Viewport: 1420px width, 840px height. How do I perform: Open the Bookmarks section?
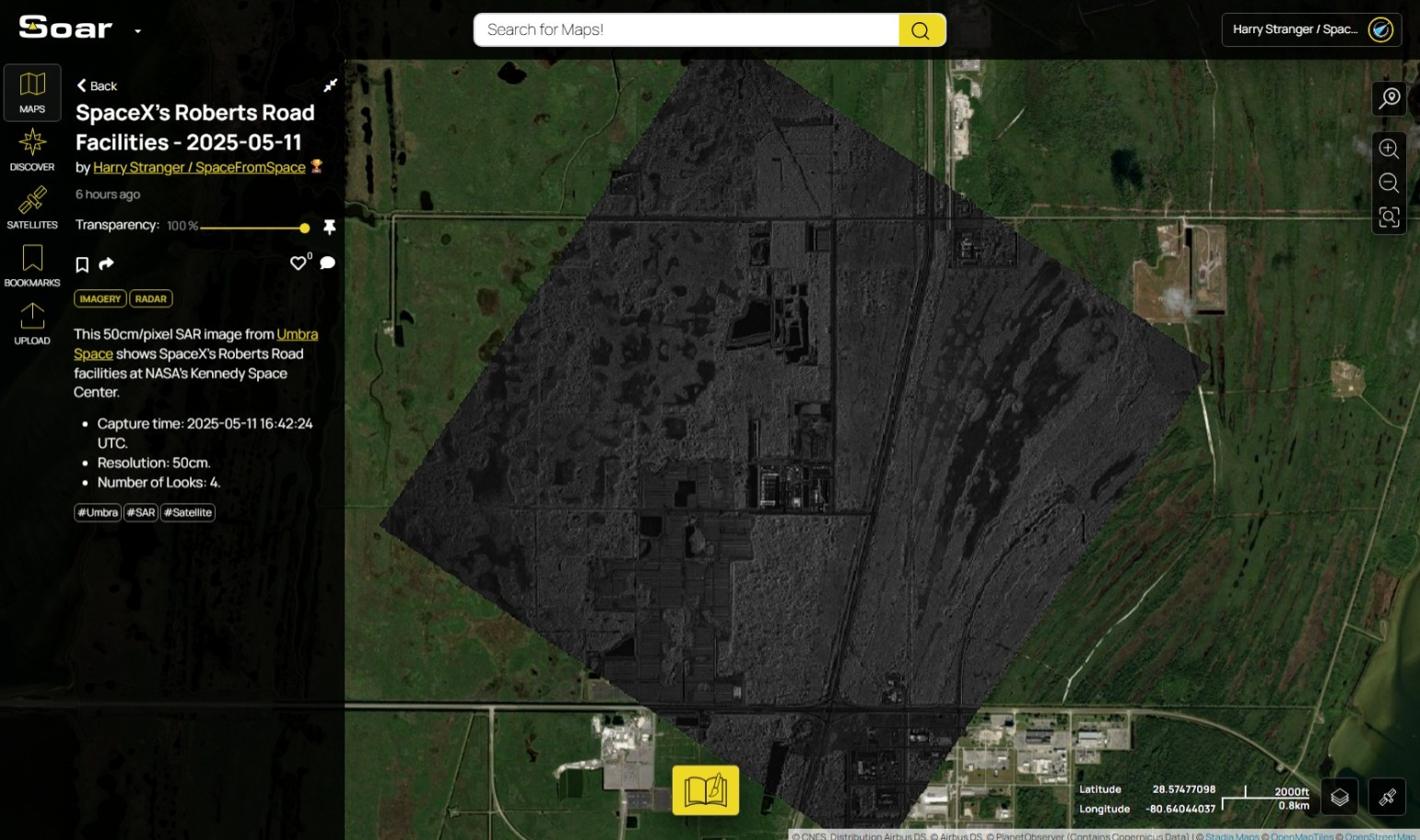32,266
